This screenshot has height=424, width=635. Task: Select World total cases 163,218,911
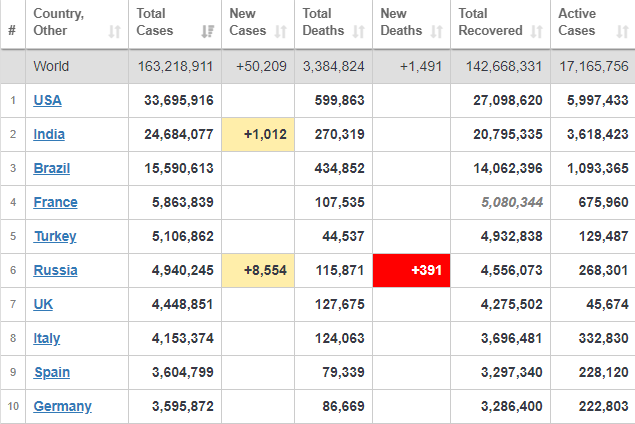point(175,66)
